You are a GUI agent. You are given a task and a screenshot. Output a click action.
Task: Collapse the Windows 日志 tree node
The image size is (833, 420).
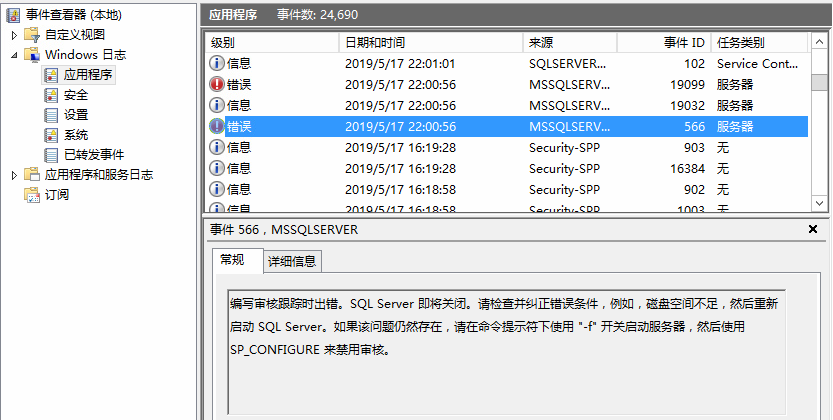[x=14, y=55]
